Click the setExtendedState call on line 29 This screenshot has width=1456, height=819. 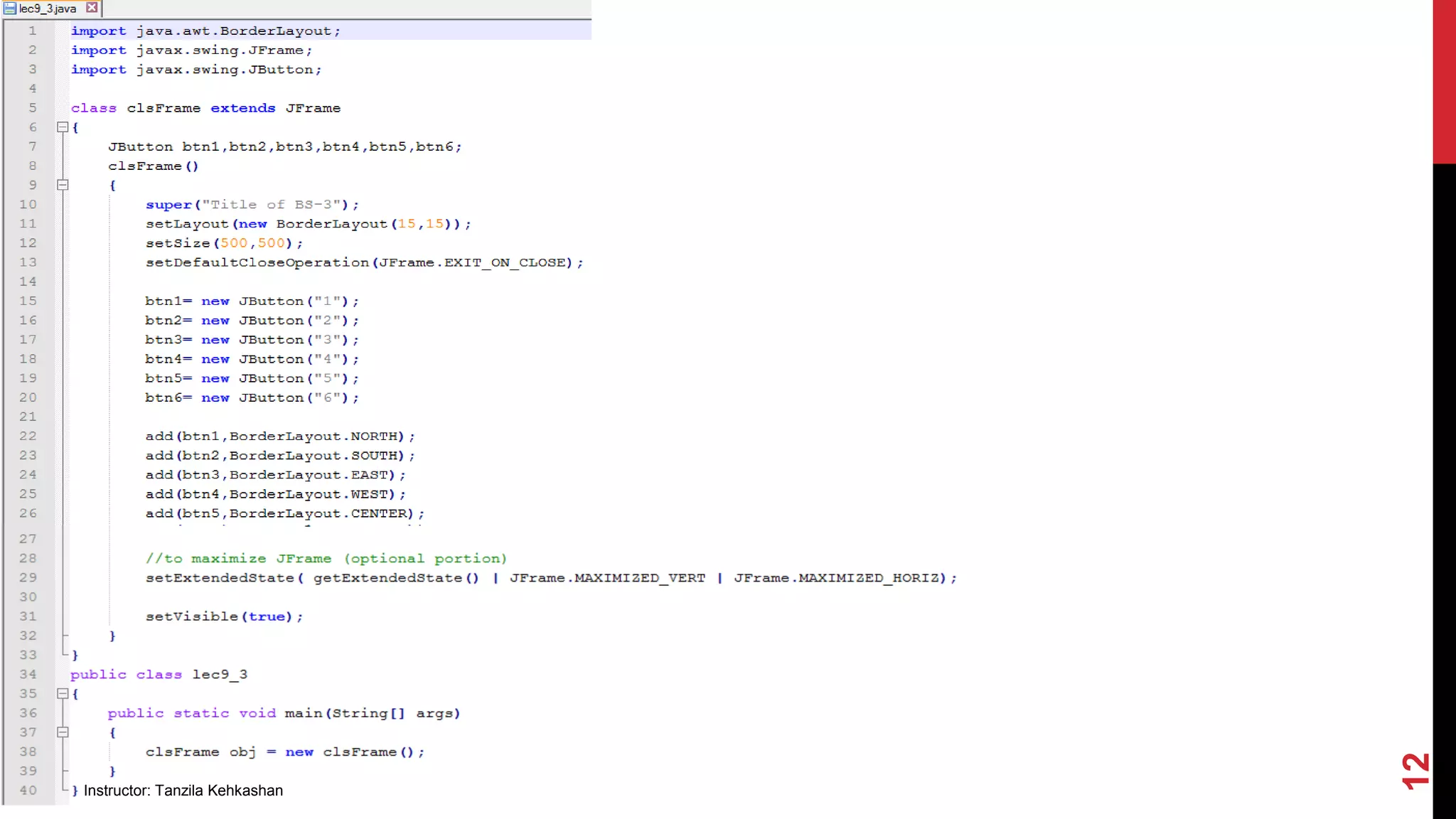click(x=220, y=578)
